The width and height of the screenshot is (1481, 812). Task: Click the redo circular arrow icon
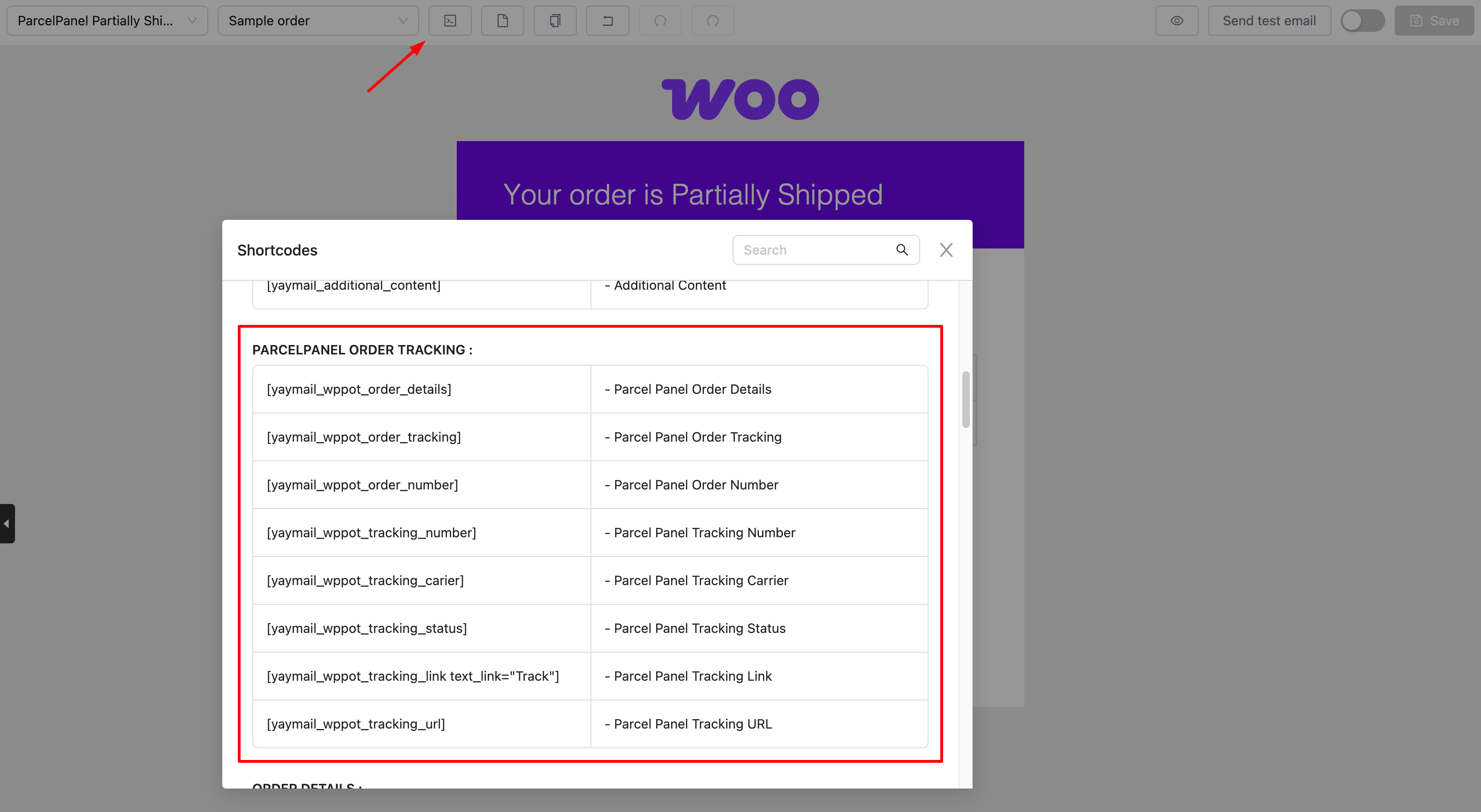(712, 21)
